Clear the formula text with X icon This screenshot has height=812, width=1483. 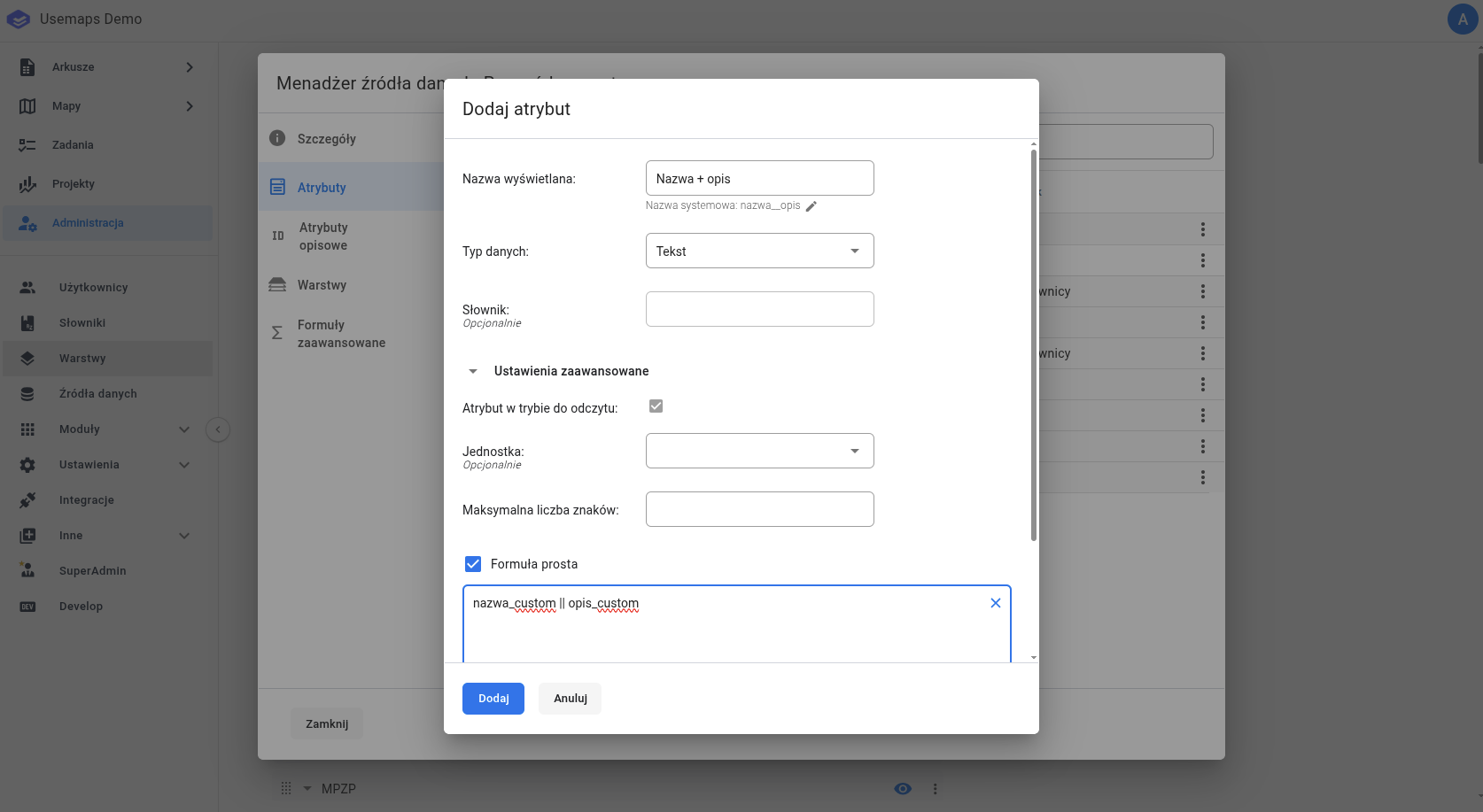(995, 603)
